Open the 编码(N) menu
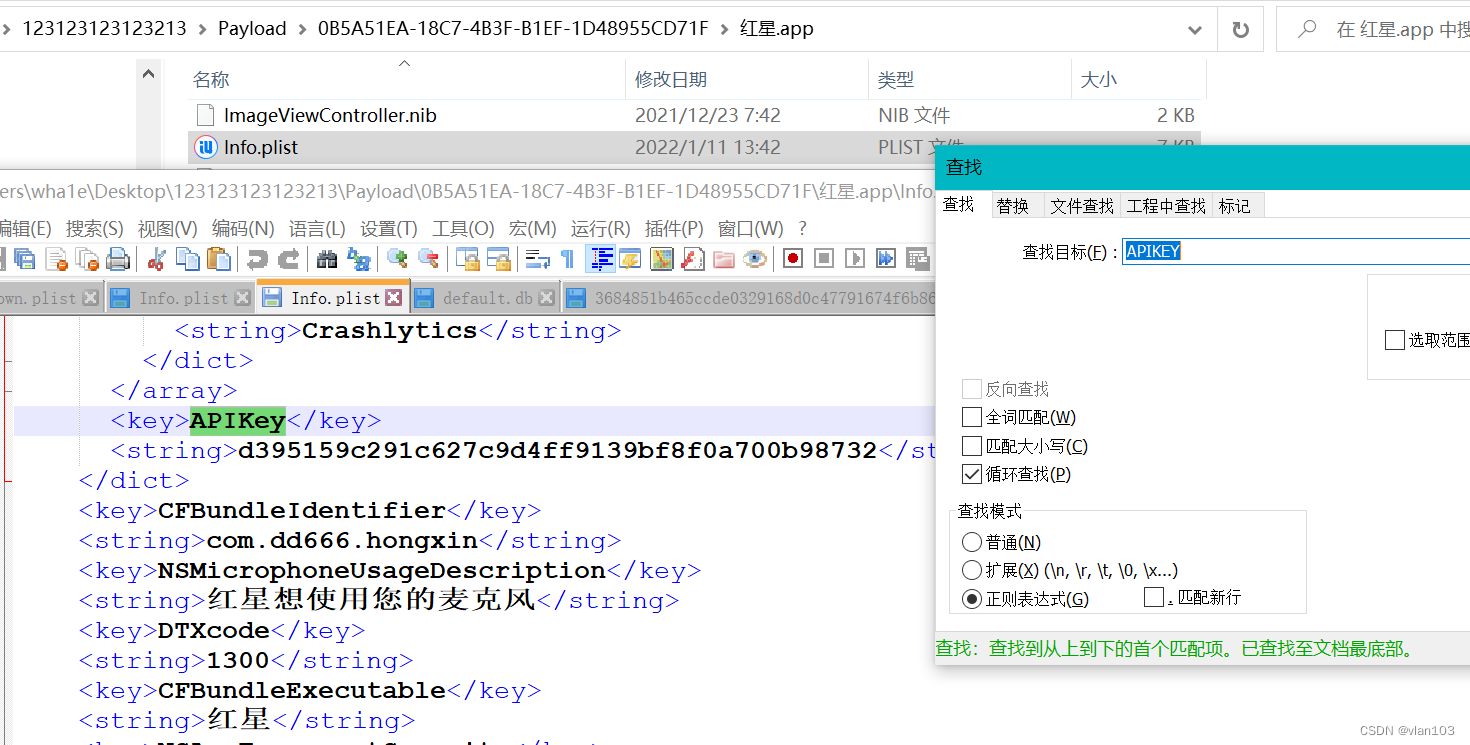1470x745 pixels. (x=243, y=229)
